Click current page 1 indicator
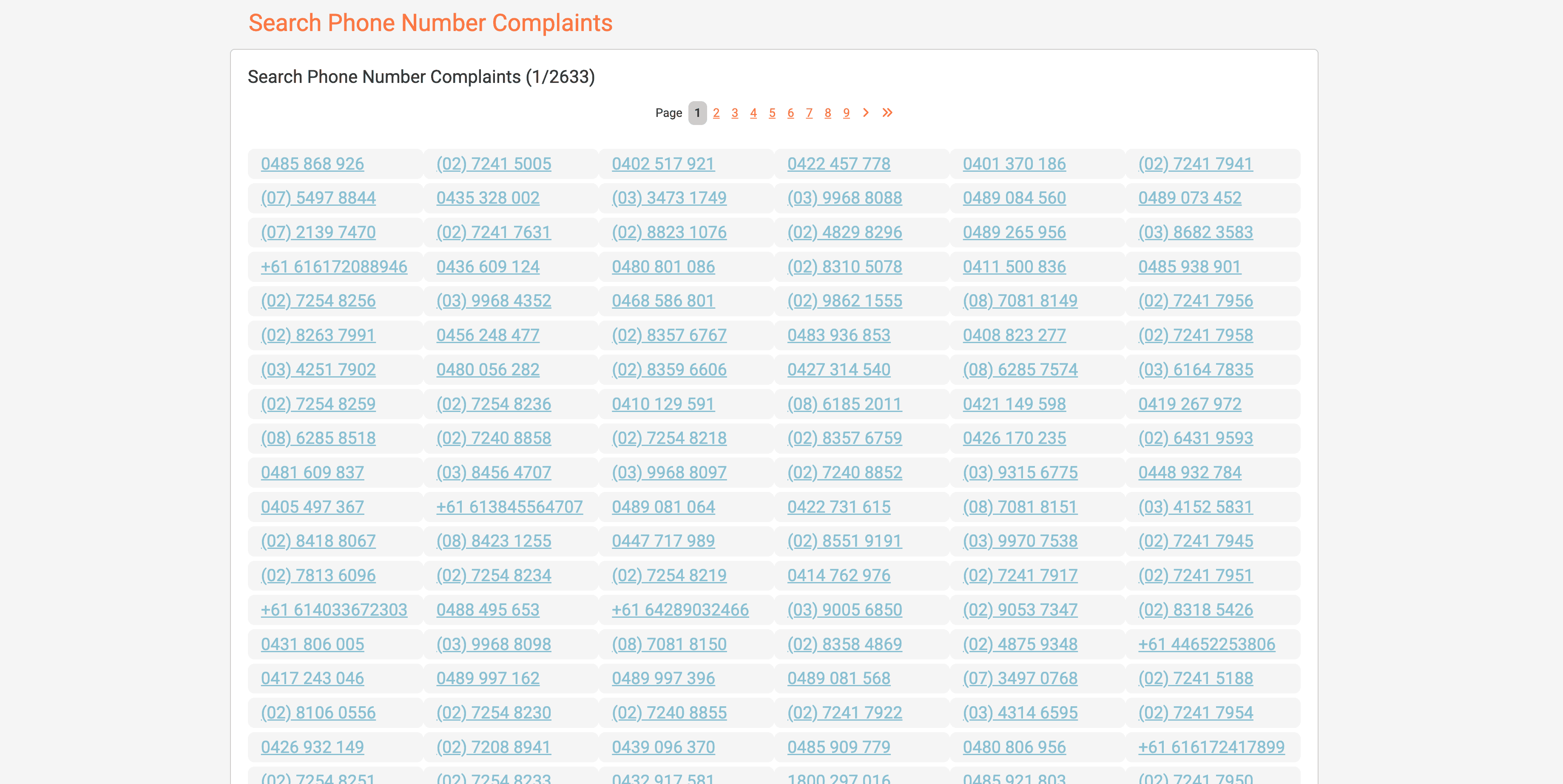The image size is (1563, 784). [697, 114]
